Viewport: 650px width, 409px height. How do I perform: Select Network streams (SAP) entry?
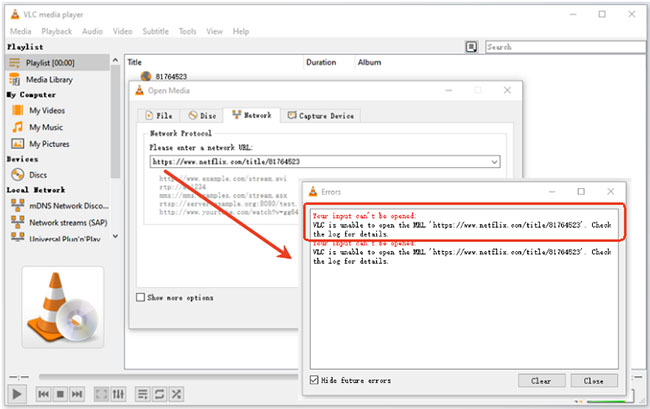click(x=68, y=223)
